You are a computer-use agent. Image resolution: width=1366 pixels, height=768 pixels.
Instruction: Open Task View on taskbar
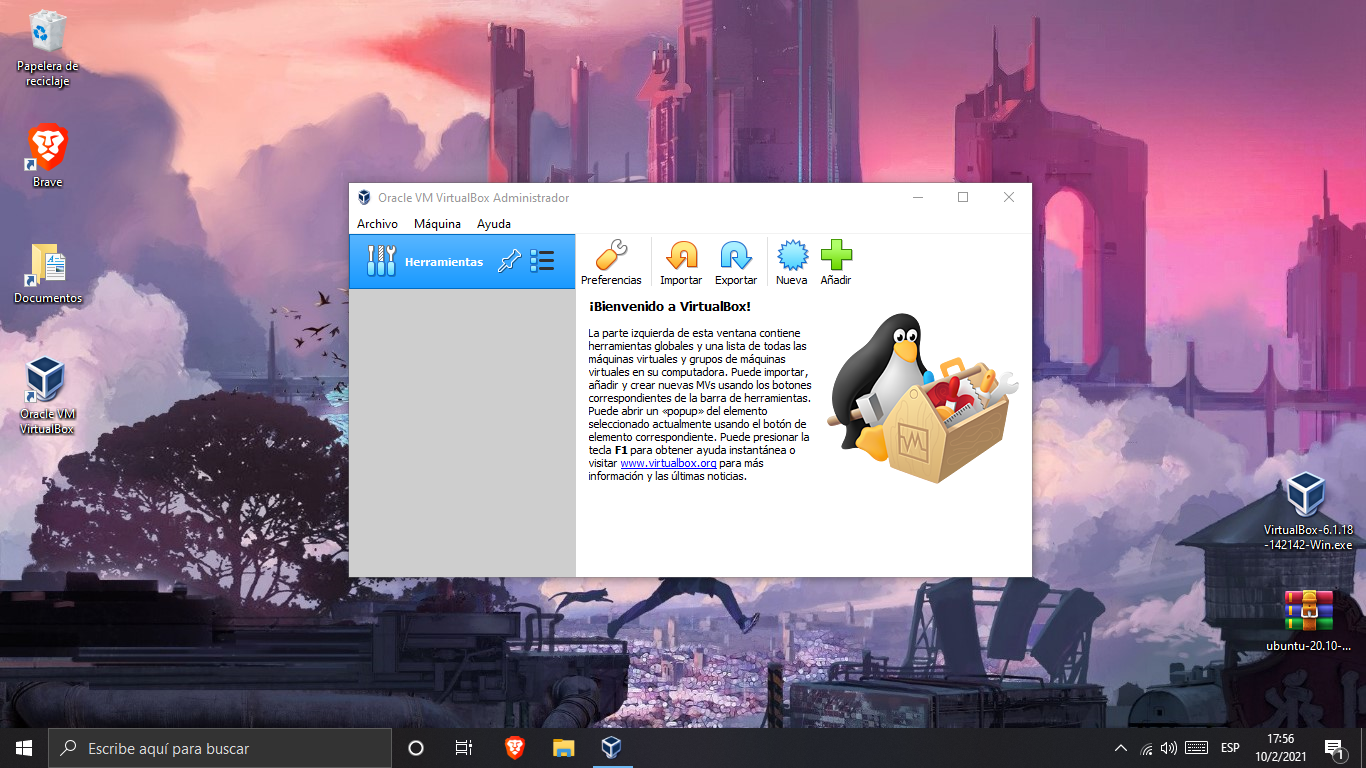coord(464,748)
